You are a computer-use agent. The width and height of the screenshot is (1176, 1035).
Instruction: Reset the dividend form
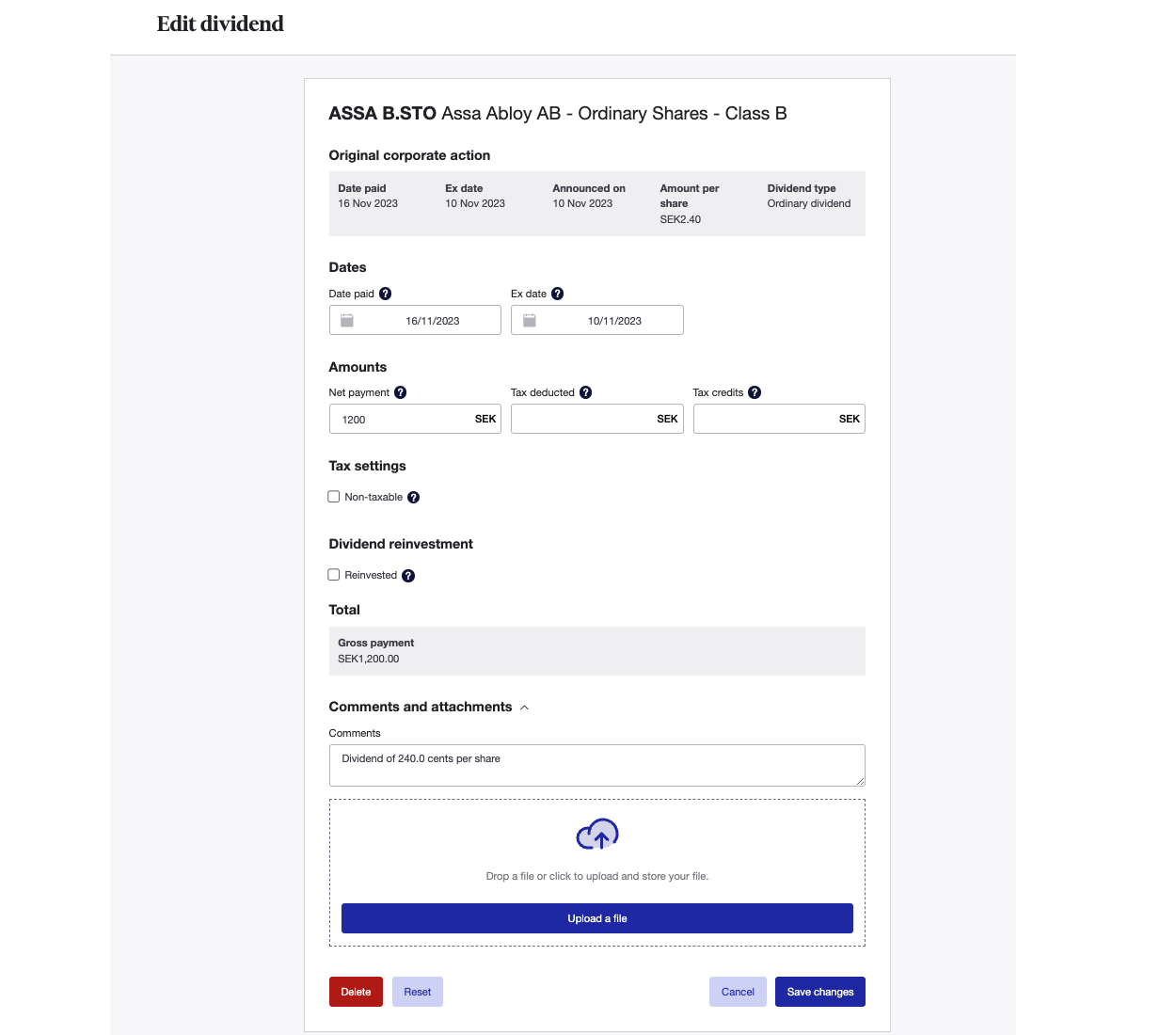pos(417,991)
